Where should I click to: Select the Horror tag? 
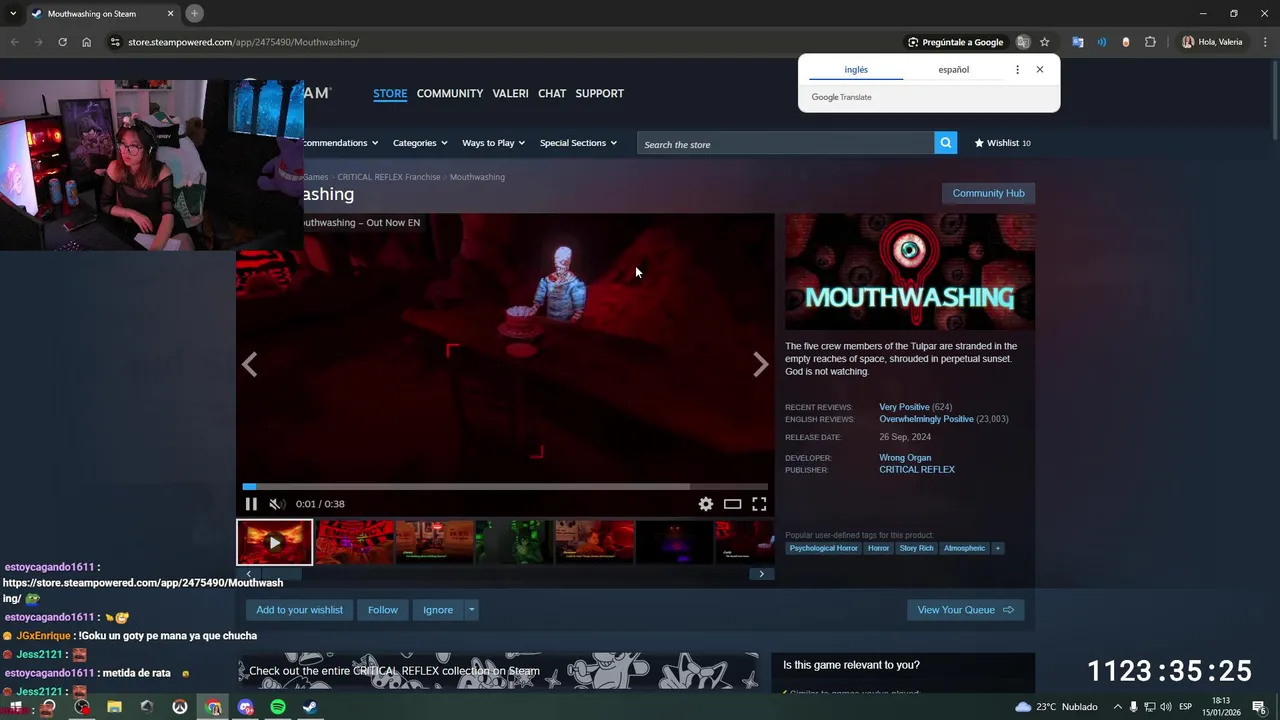coord(878,548)
